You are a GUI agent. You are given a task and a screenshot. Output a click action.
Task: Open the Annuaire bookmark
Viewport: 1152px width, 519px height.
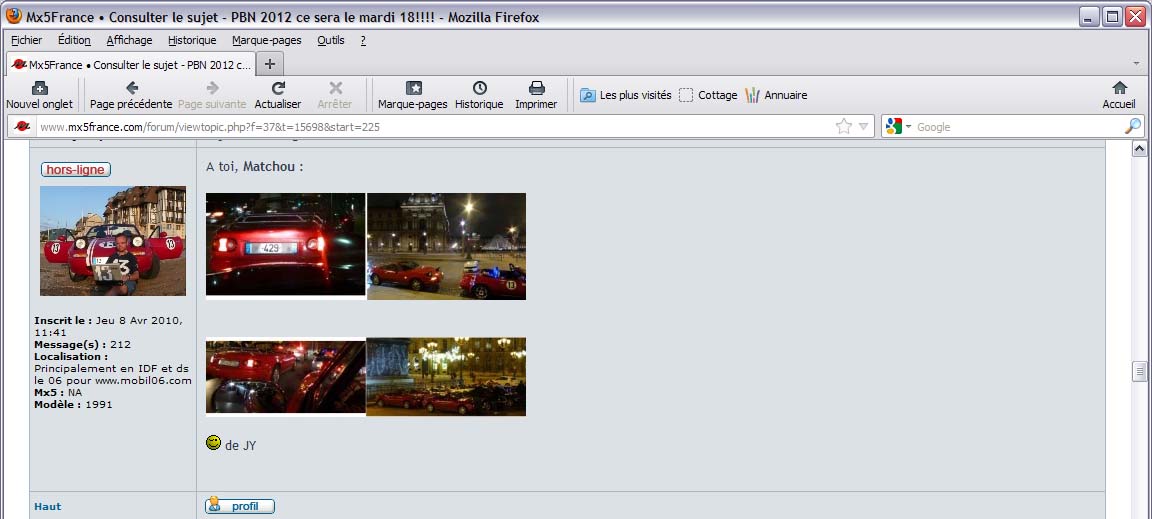(776, 95)
